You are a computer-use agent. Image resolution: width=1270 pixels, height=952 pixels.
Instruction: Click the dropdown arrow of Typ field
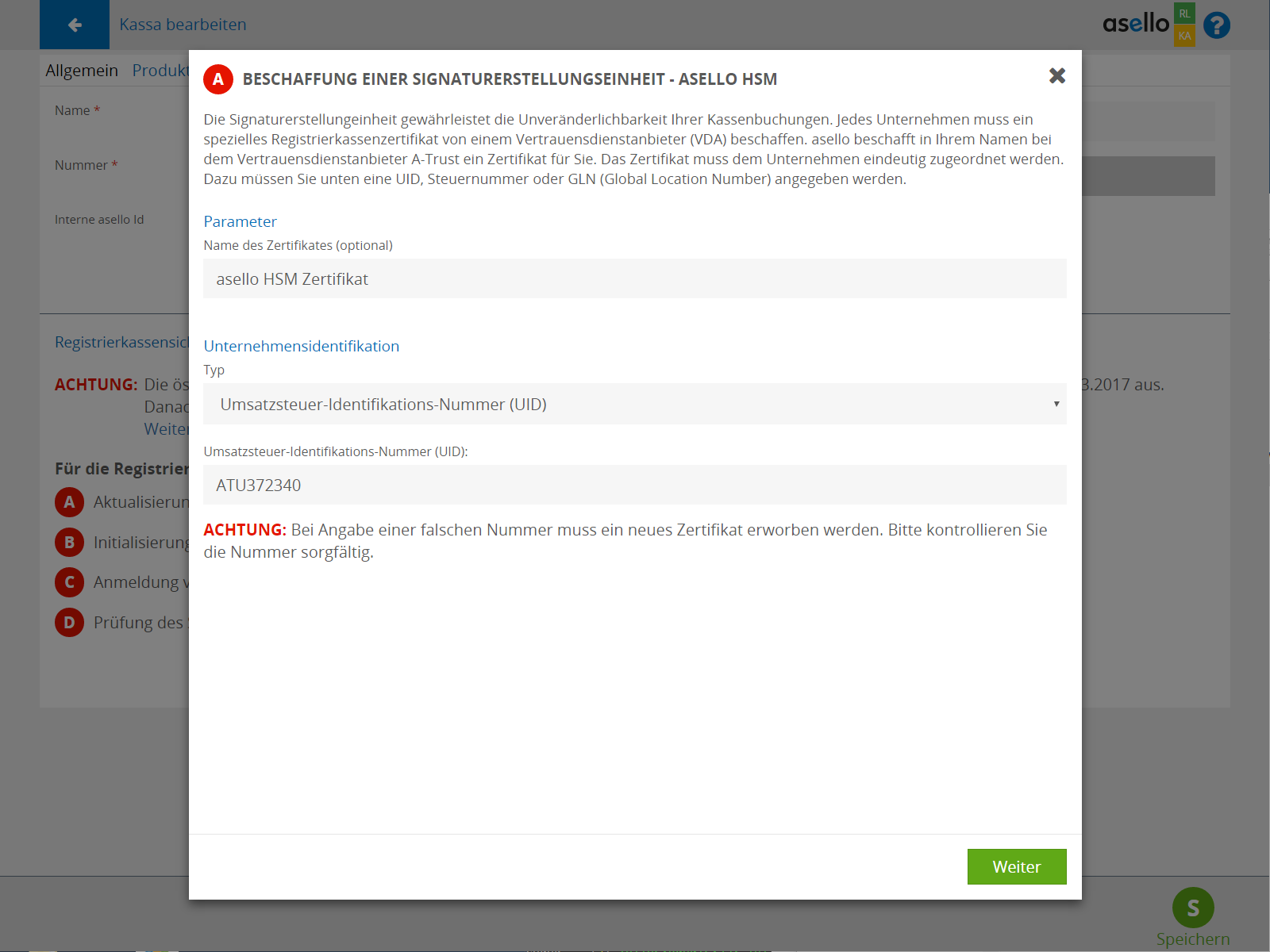tap(1056, 405)
